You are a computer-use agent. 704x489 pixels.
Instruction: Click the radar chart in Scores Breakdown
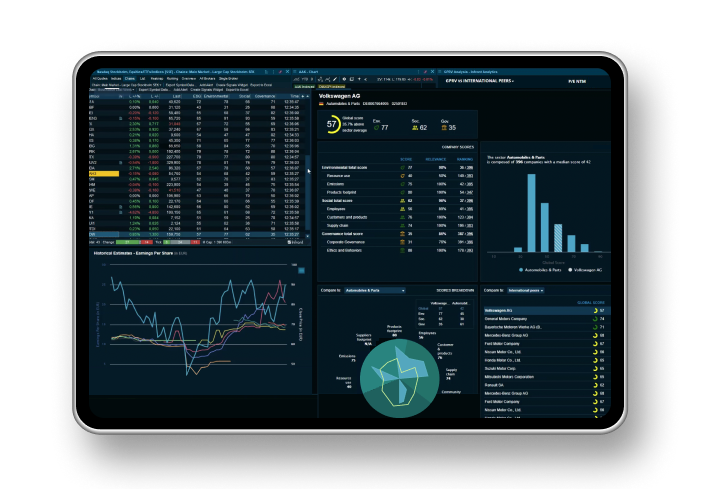point(399,378)
